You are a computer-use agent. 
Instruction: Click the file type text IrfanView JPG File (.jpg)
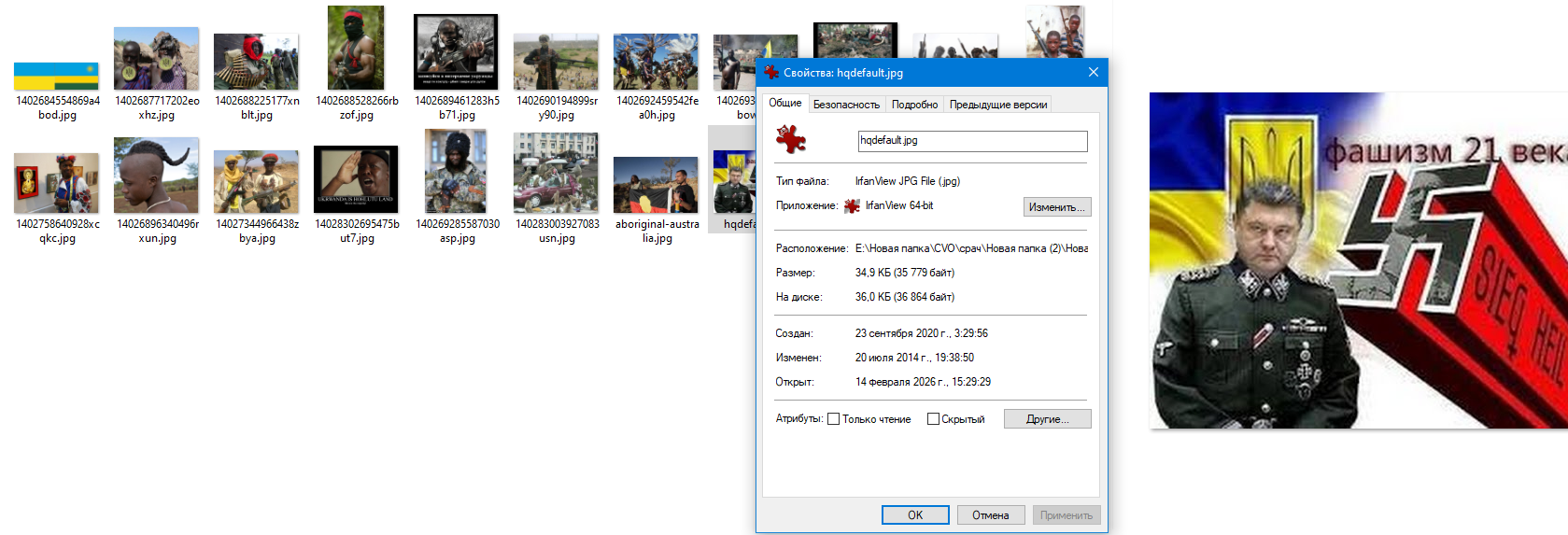pos(908,181)
